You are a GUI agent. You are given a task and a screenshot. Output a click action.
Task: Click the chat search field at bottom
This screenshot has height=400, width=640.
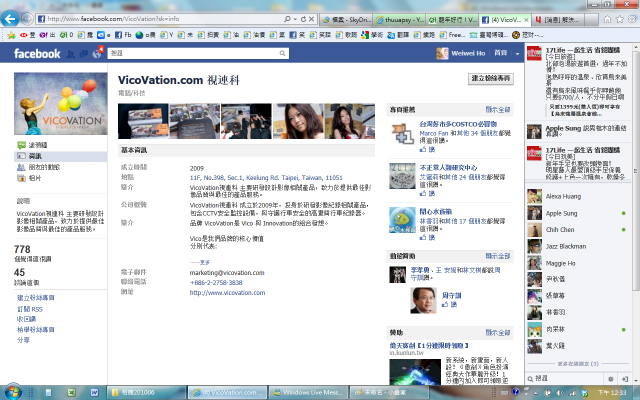567,379
